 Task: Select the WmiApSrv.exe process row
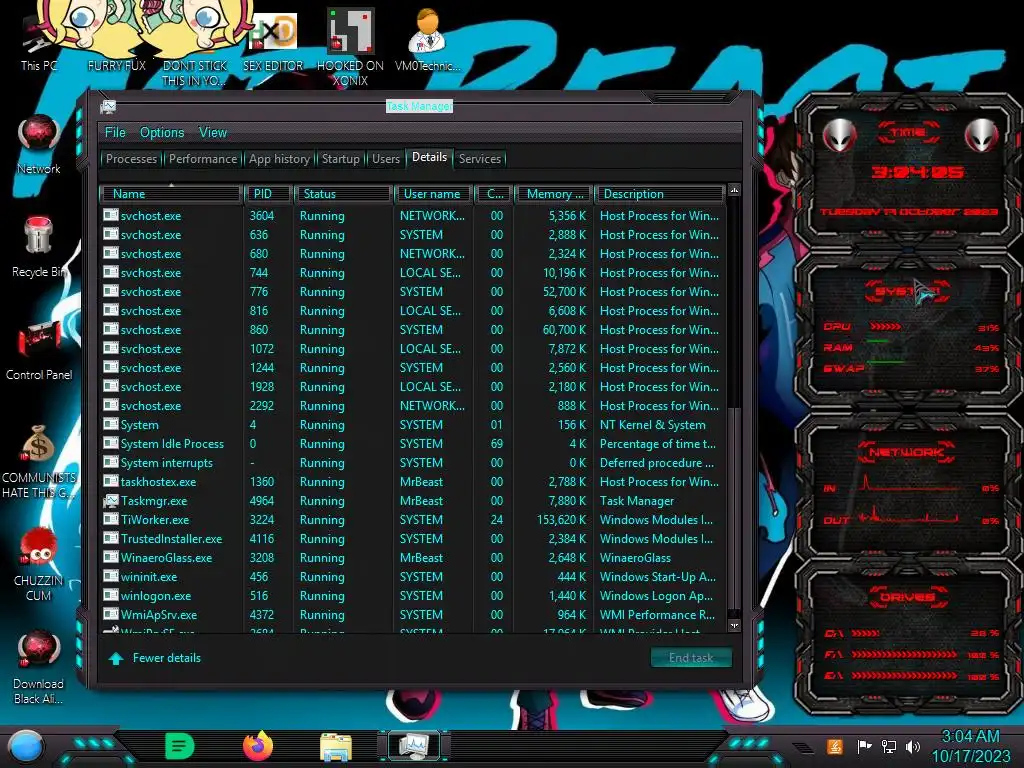point(413,615)
